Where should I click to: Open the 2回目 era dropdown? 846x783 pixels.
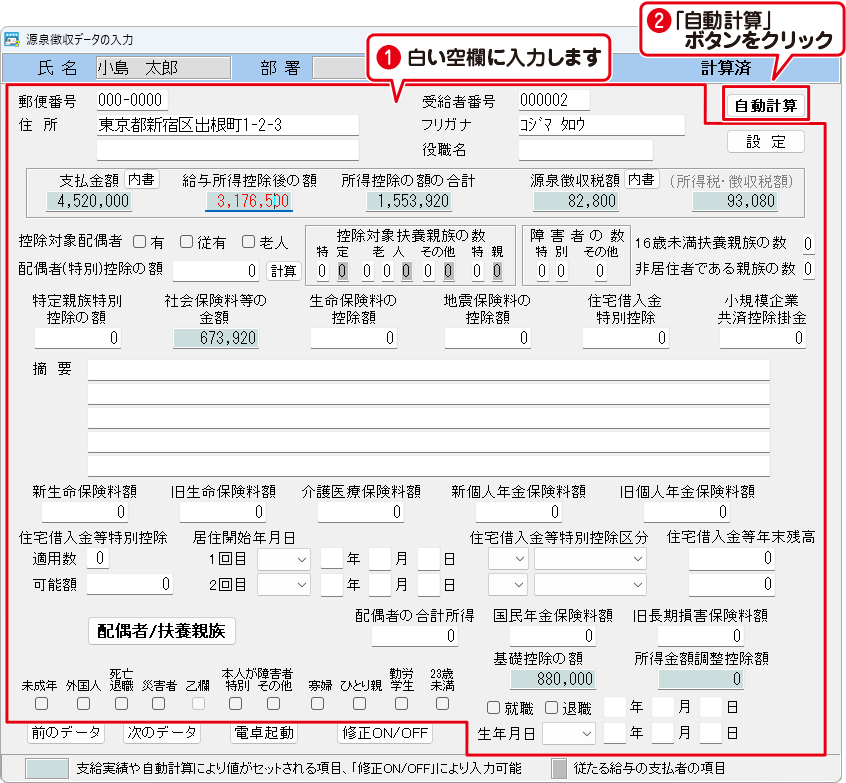(x=285, y=584)
